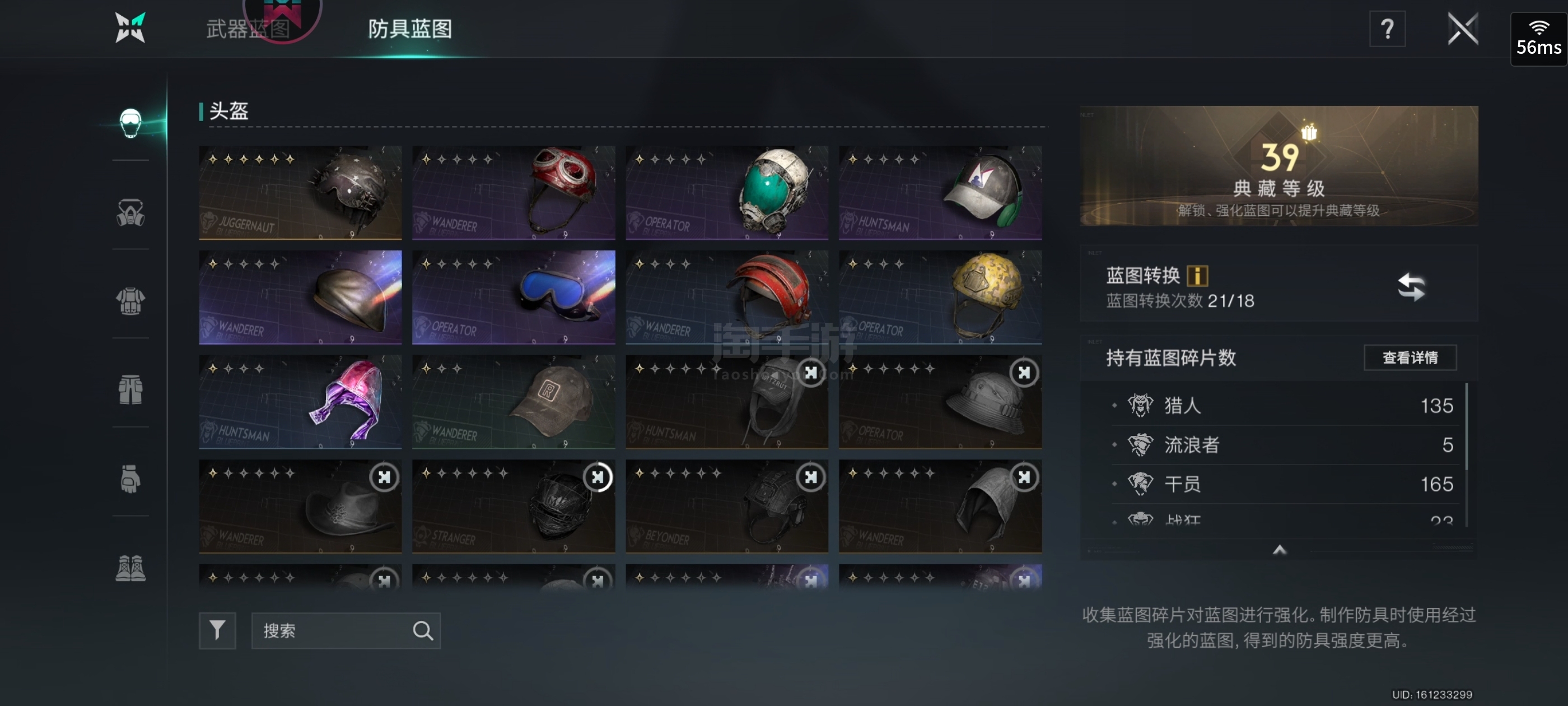Open the question mark help icon
Image resolution: width=1568 pixels, height=706 pixels.
pos(1387,29)
